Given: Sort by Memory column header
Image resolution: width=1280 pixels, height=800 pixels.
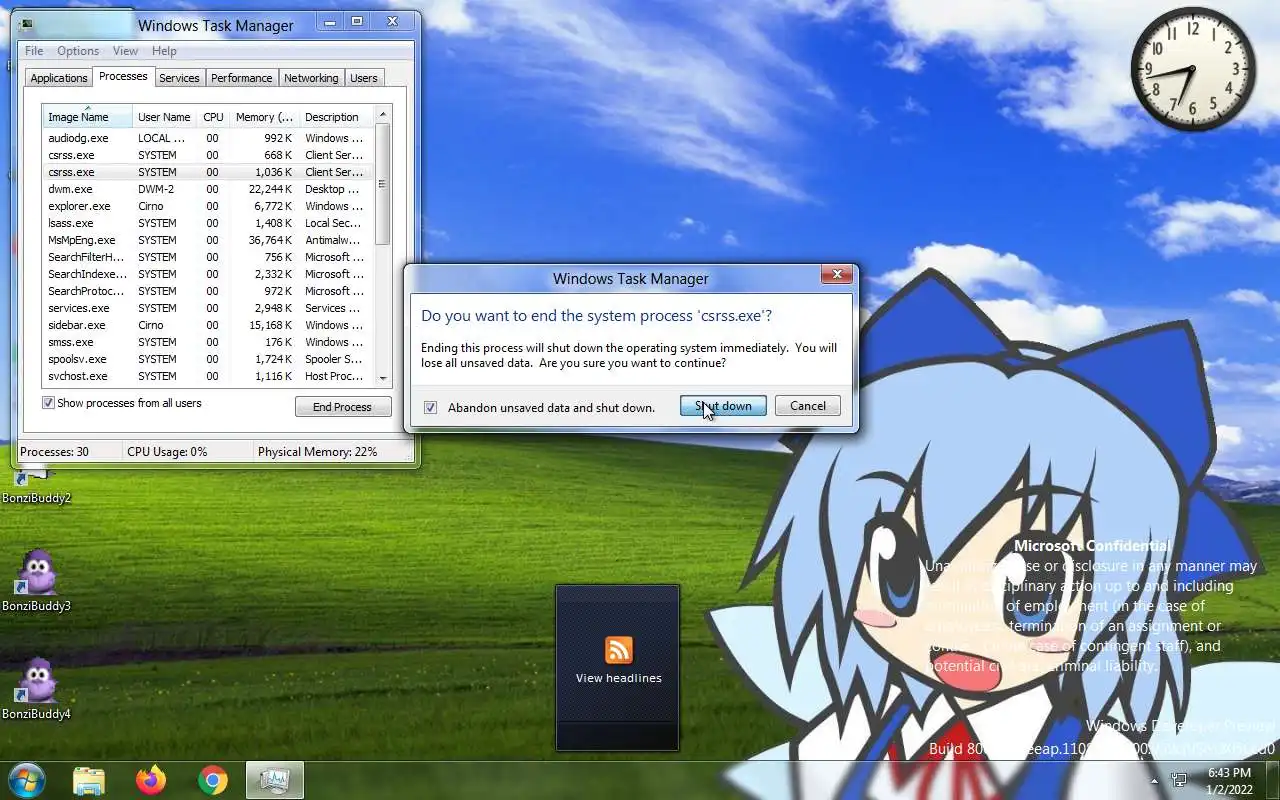Looking at the screenshot, I should click(x=264, y=117).
